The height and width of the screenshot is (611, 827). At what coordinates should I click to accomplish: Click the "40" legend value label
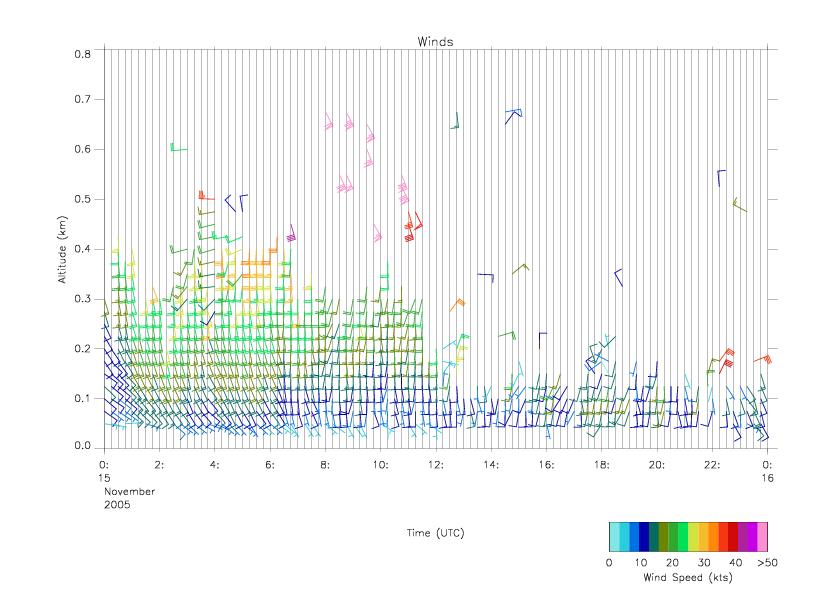click(x=736, y=562)
